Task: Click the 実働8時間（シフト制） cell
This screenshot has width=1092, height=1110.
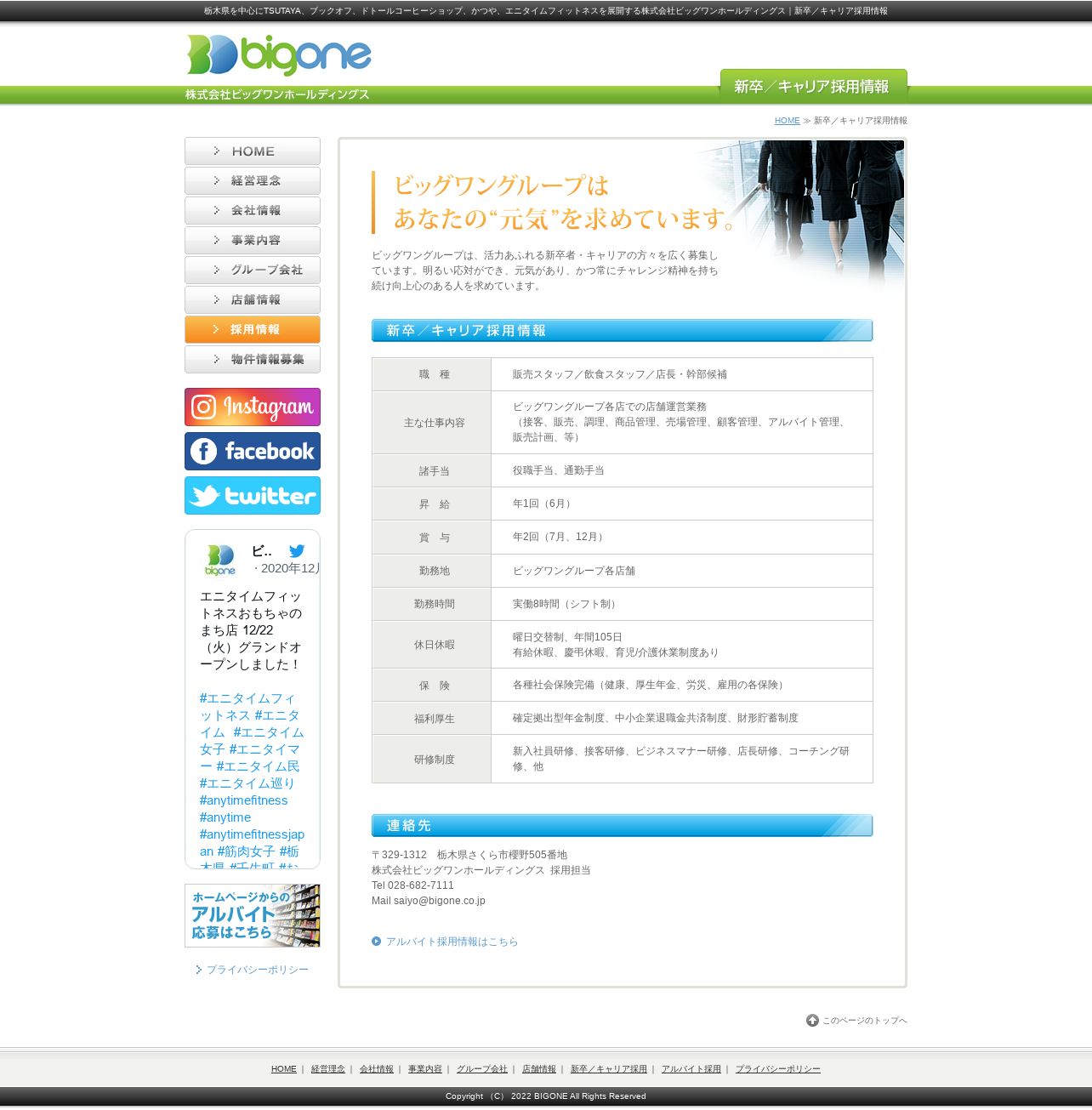Action: [x=682, y=604]
